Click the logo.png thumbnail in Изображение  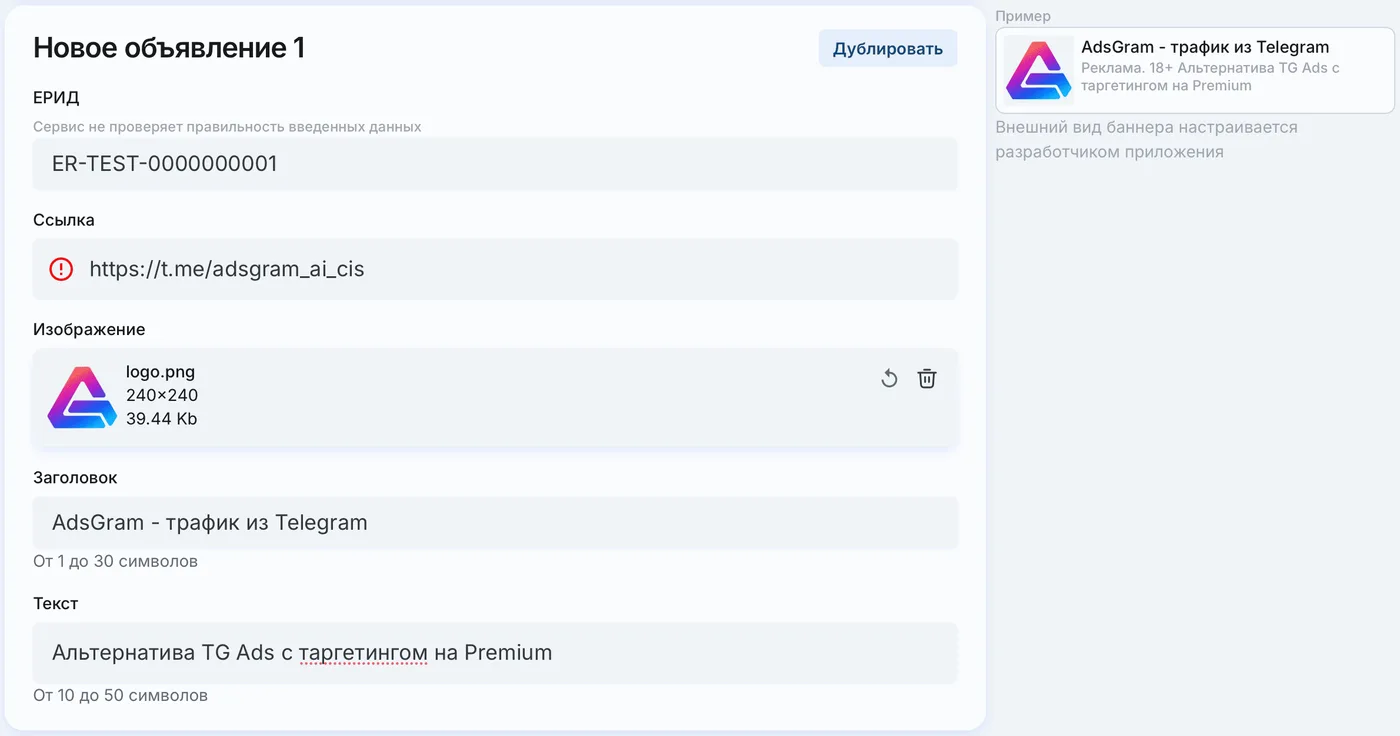tap(82, 397)
